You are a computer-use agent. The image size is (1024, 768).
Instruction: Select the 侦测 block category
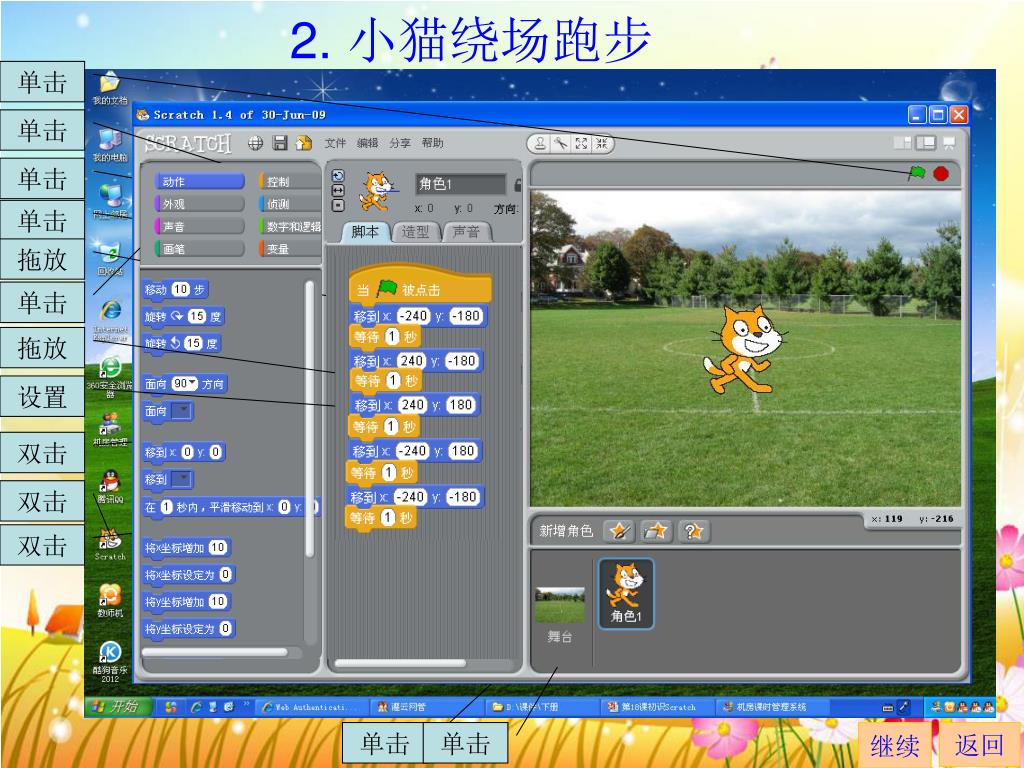[290, 204]
